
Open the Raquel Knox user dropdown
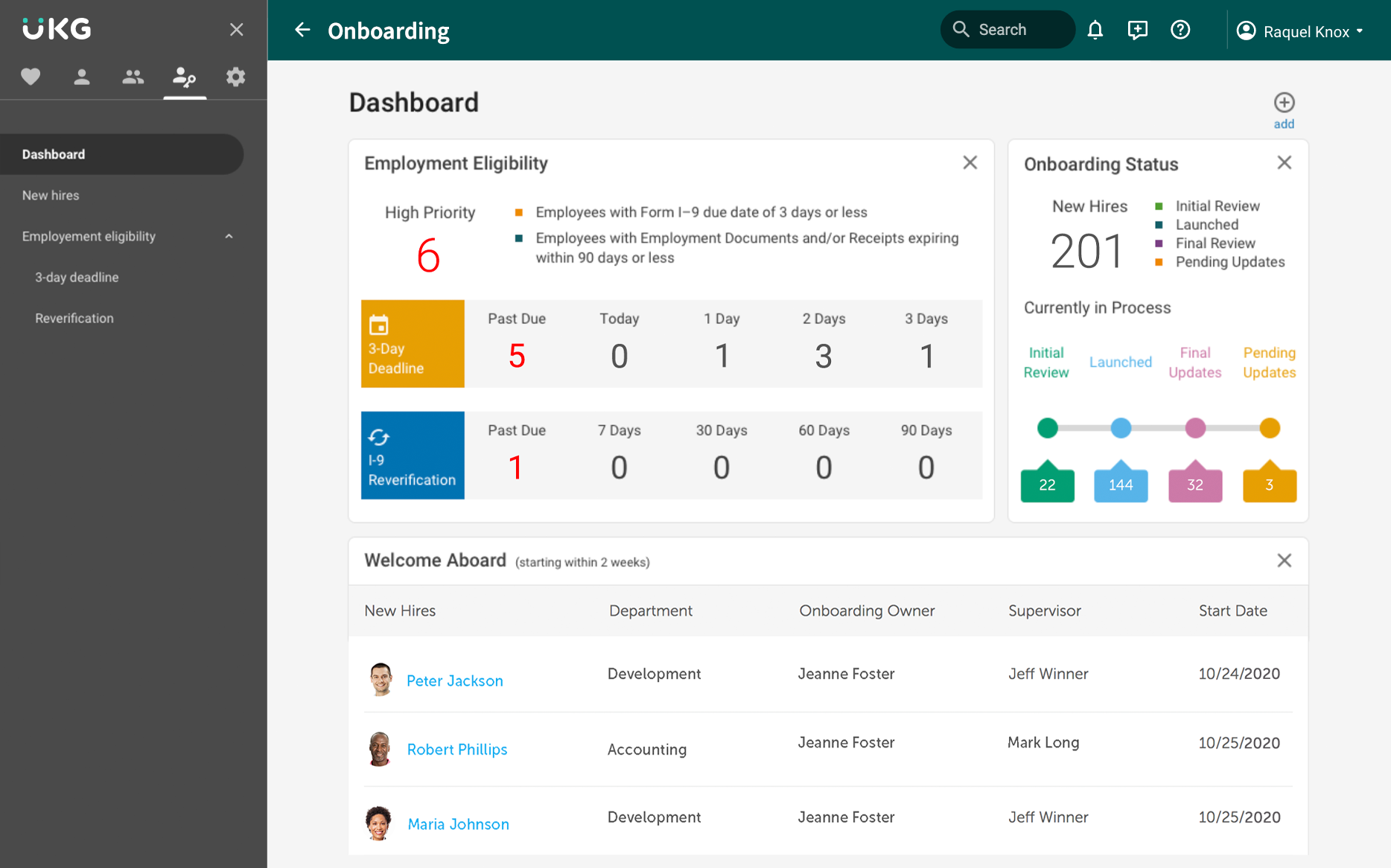point(1300,31)
